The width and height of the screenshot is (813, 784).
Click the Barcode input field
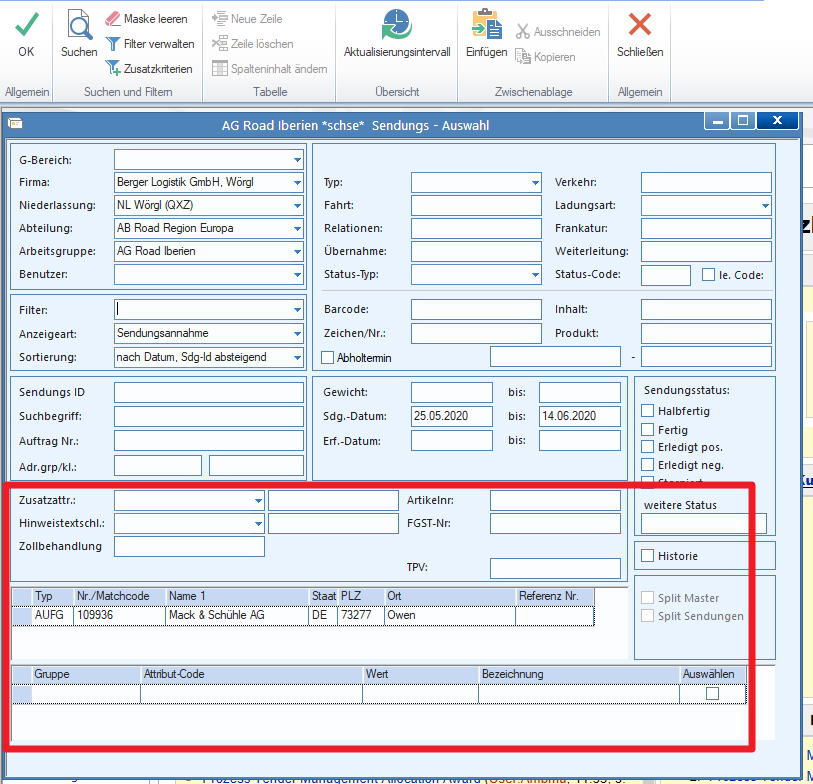(x=476, y=310)
